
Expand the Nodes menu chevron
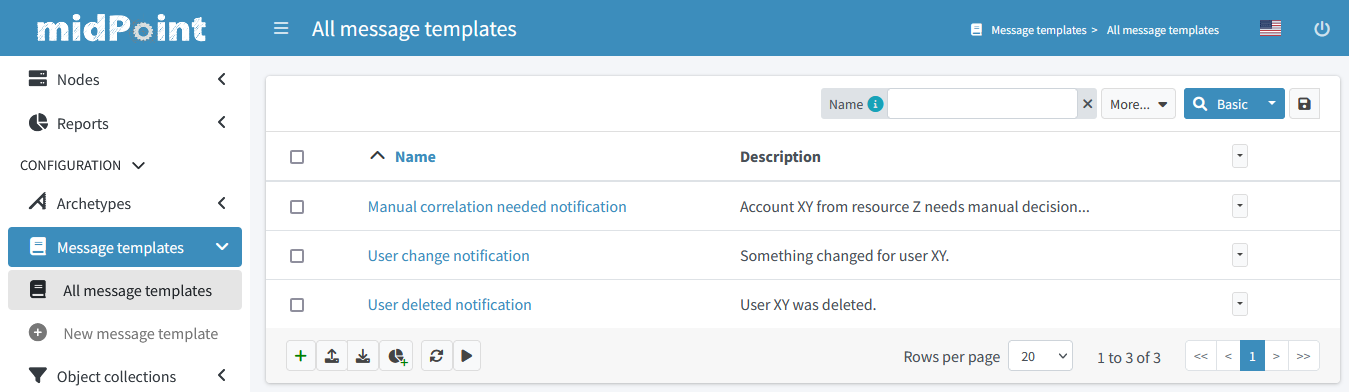point(221,79)
